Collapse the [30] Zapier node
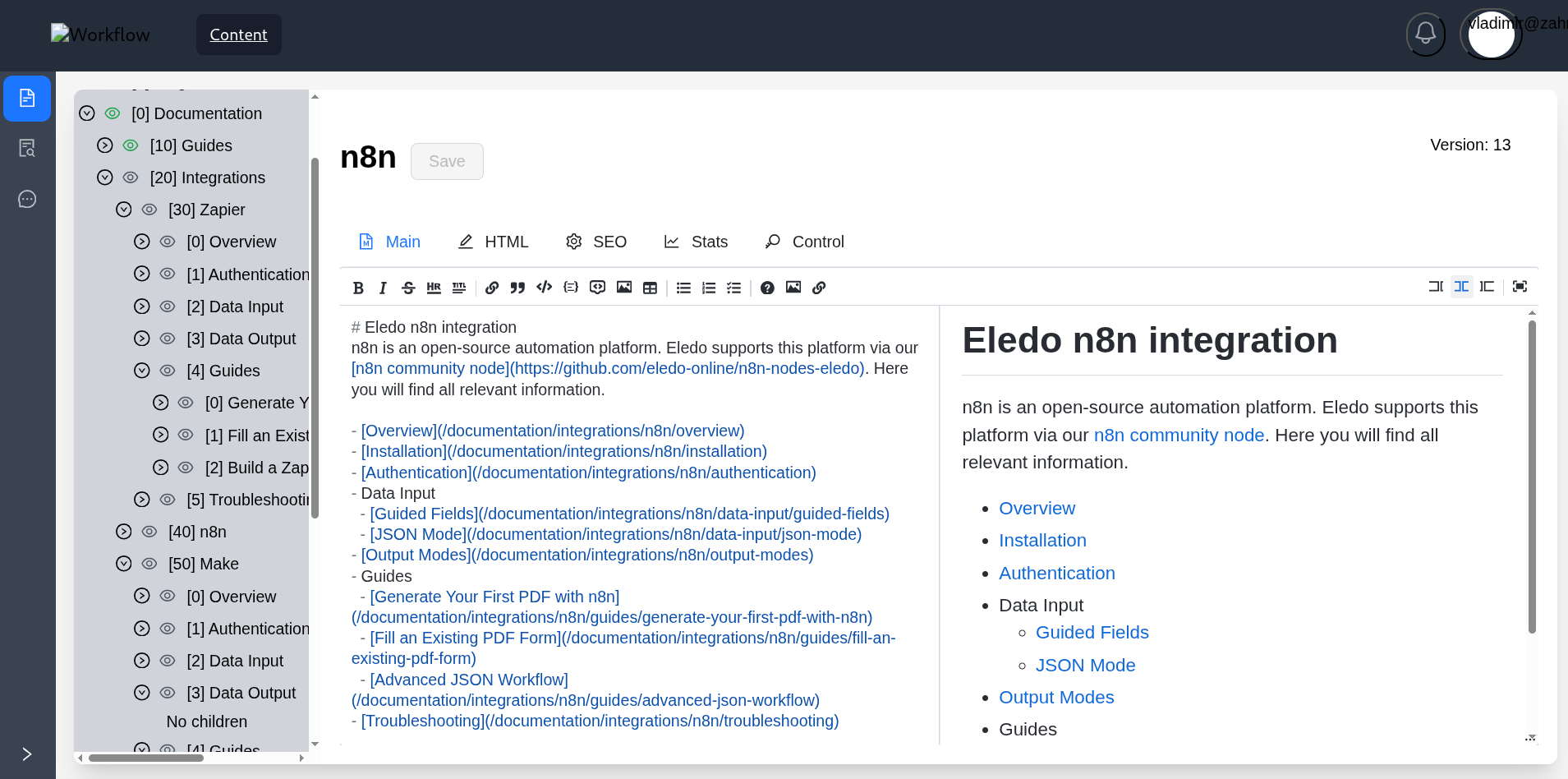 (124, 210)
